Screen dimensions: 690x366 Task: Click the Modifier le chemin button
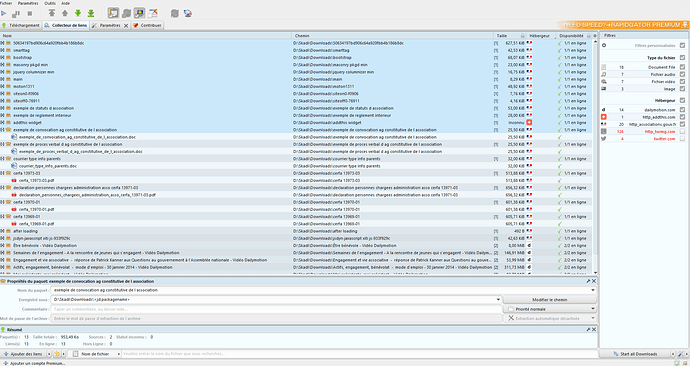point(549,300)
